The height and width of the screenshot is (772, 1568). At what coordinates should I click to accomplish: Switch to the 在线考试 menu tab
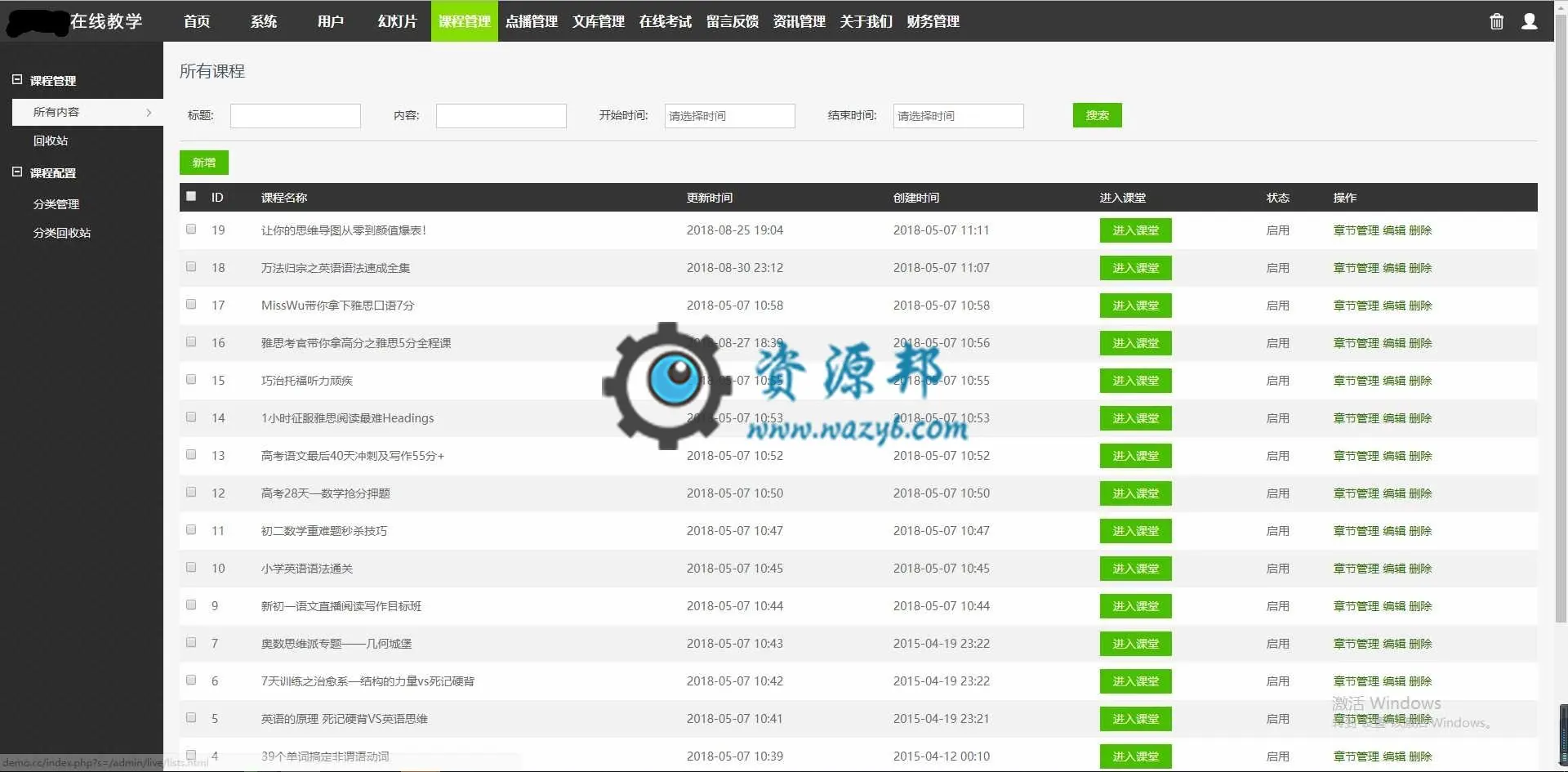[666, 21]
